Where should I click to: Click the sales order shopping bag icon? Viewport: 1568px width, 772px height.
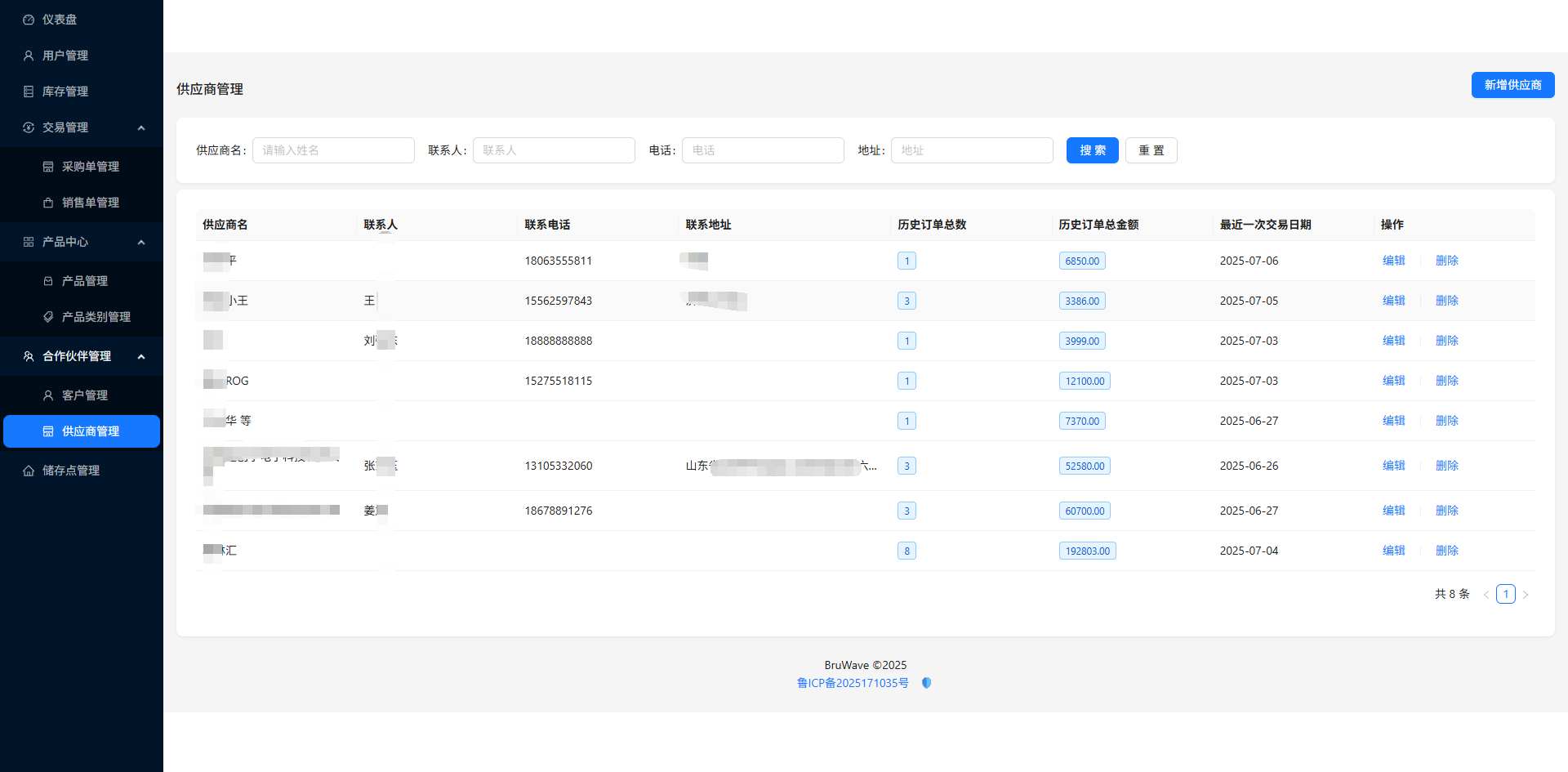[48, 203]
